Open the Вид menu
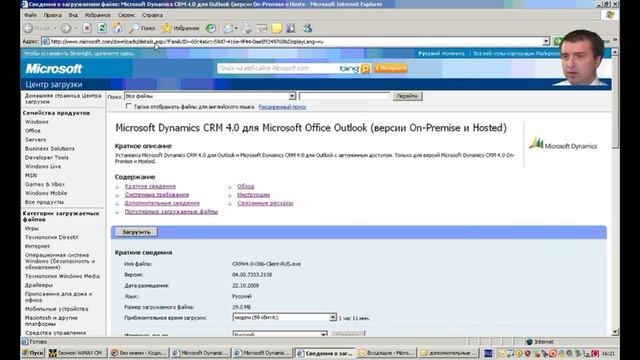This screenshot has width=640, height=360. [73, 15]
